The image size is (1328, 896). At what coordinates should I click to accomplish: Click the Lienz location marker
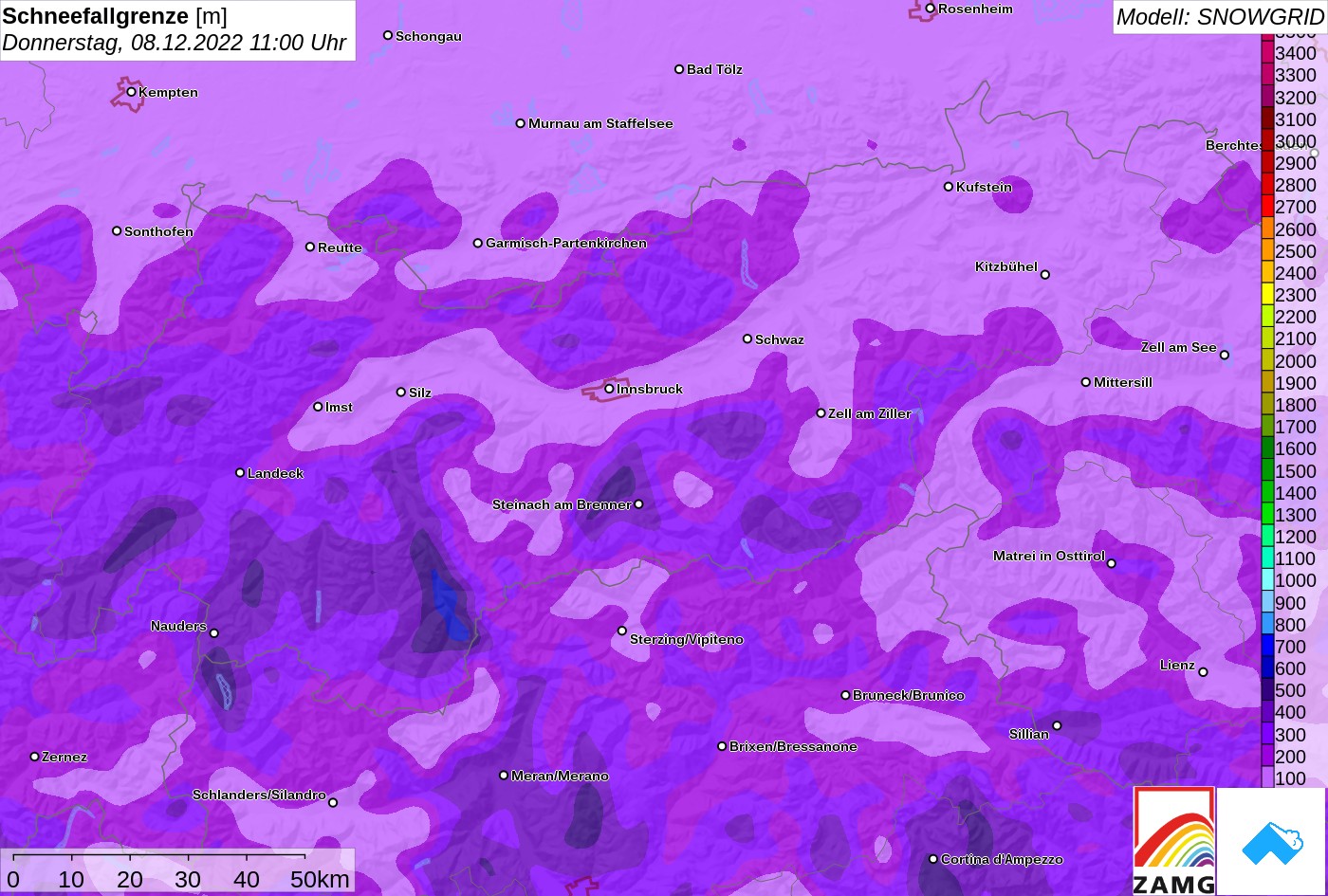[1203, 672]
